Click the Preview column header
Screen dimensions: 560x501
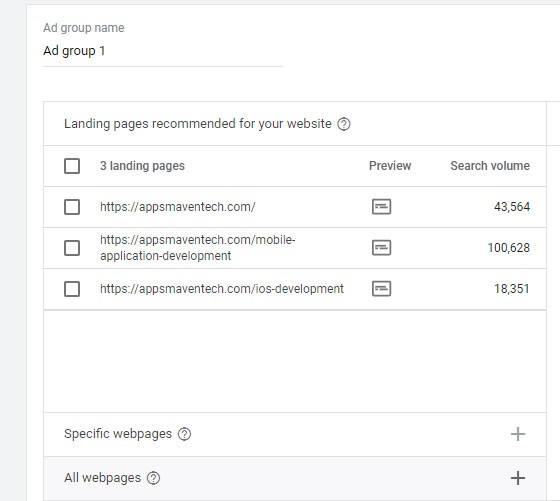[390, 166]
